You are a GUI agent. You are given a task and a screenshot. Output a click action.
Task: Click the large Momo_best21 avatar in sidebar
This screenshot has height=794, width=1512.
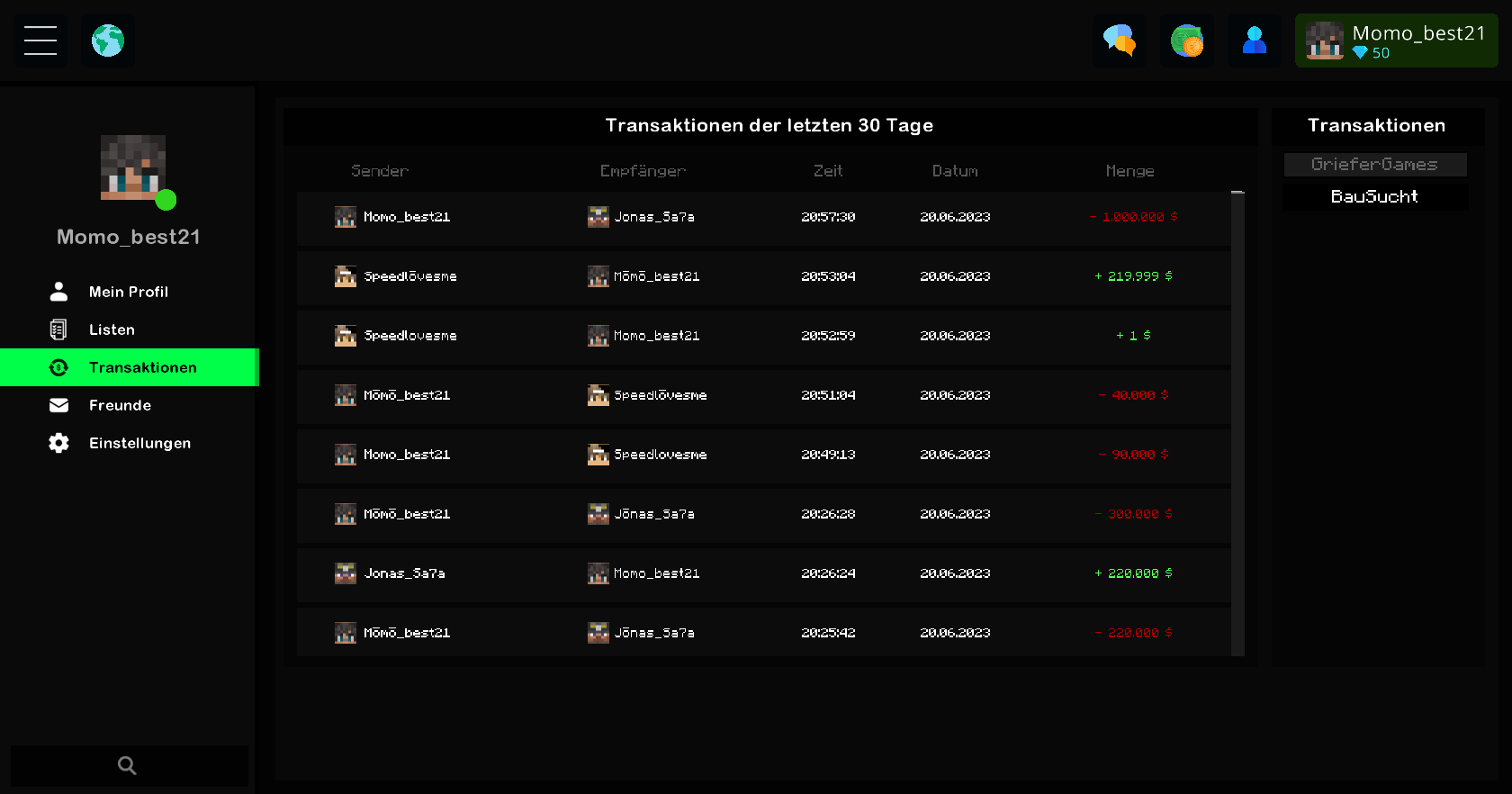(133, 167)
